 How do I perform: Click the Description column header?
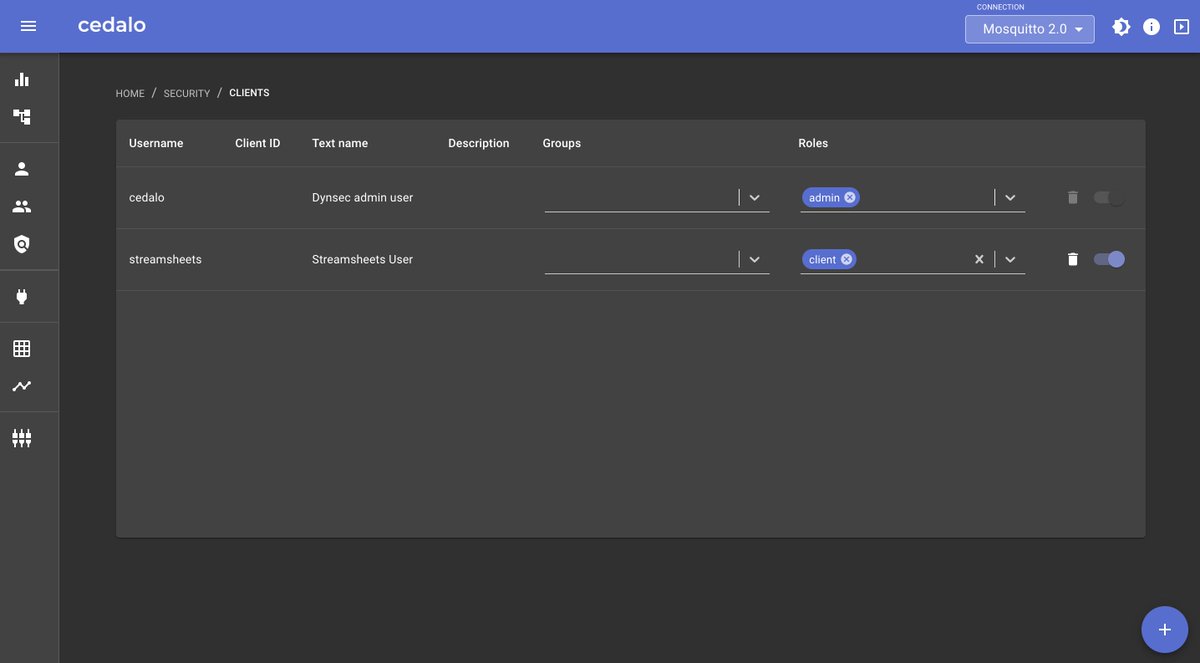point(479,143)
